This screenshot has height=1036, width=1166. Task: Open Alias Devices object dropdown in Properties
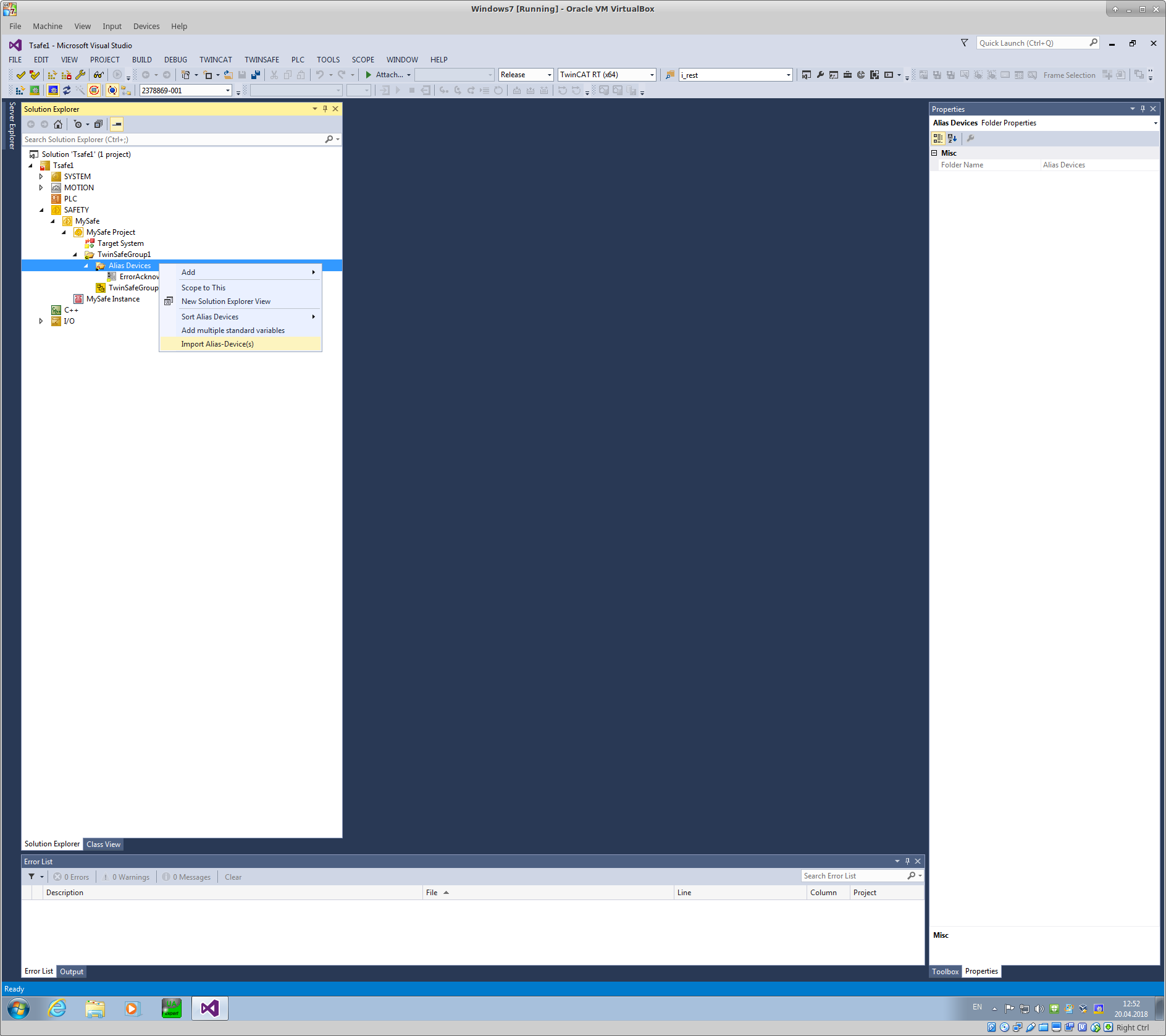1156,123
